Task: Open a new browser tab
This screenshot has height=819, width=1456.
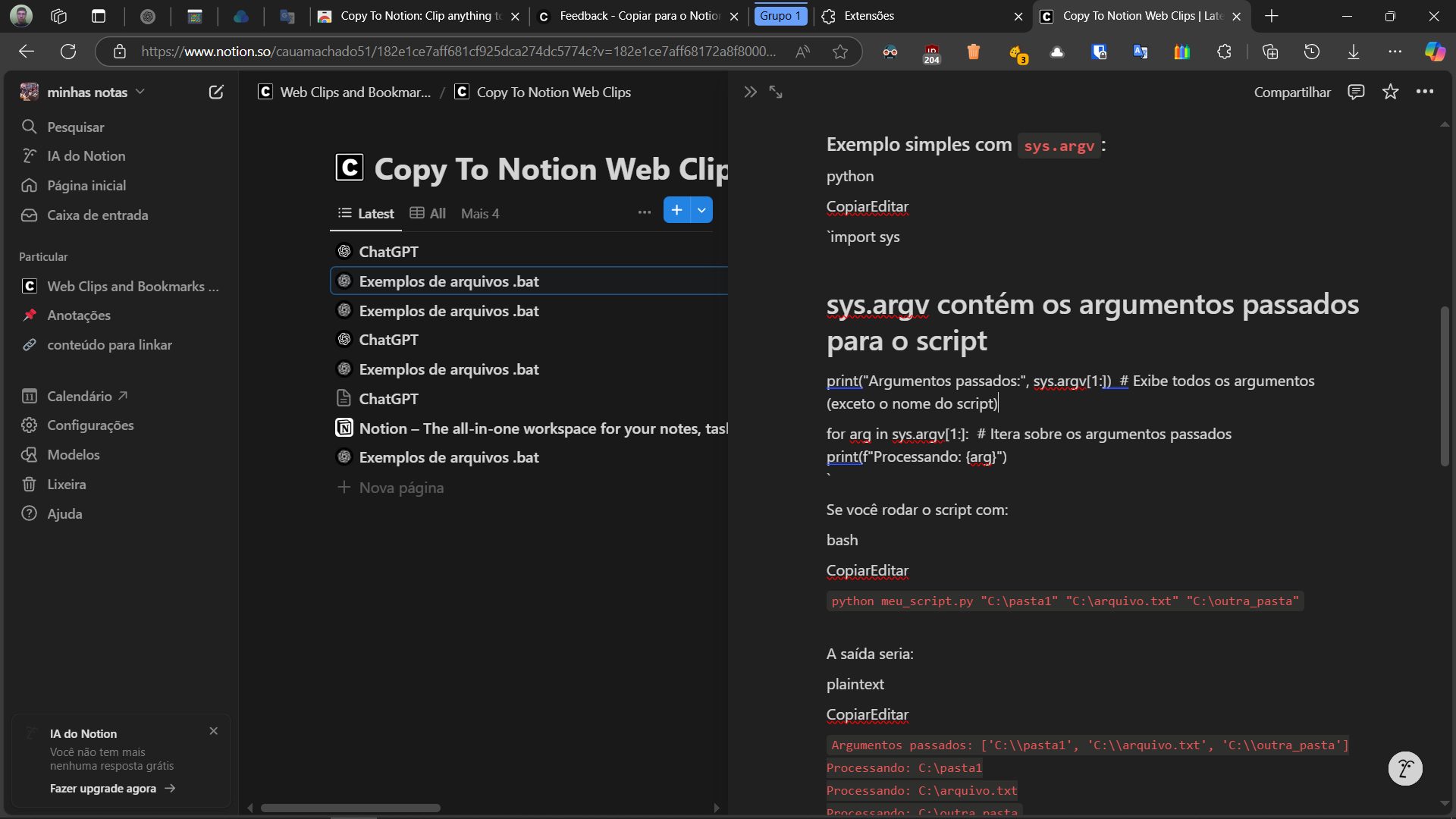Action: tap(1272, 16)
